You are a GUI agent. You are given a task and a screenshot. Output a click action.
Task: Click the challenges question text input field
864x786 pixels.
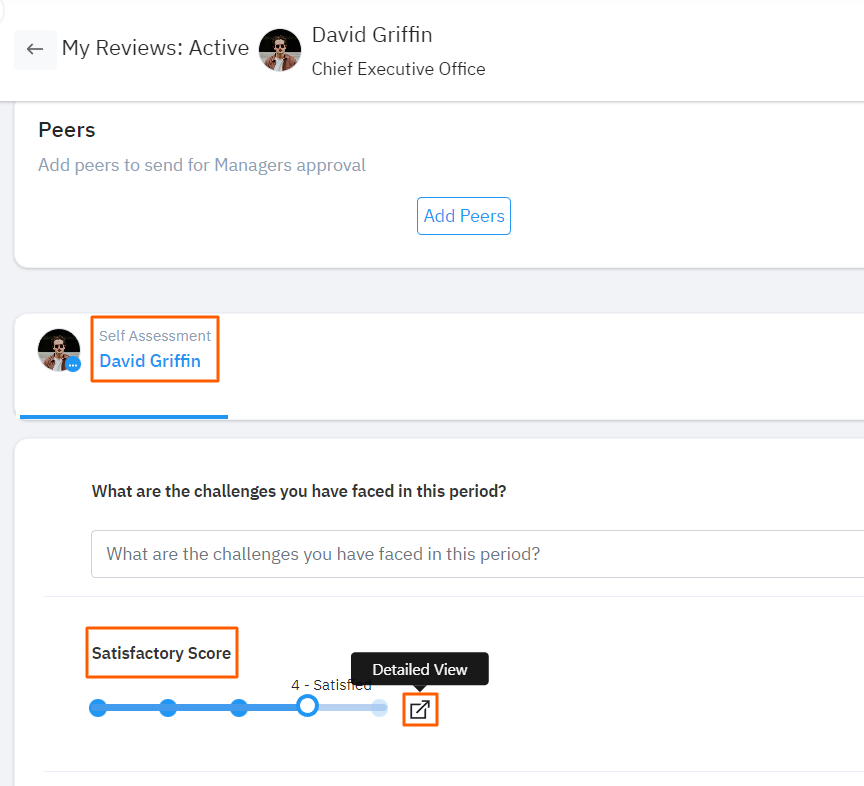[x=400, y=553]
